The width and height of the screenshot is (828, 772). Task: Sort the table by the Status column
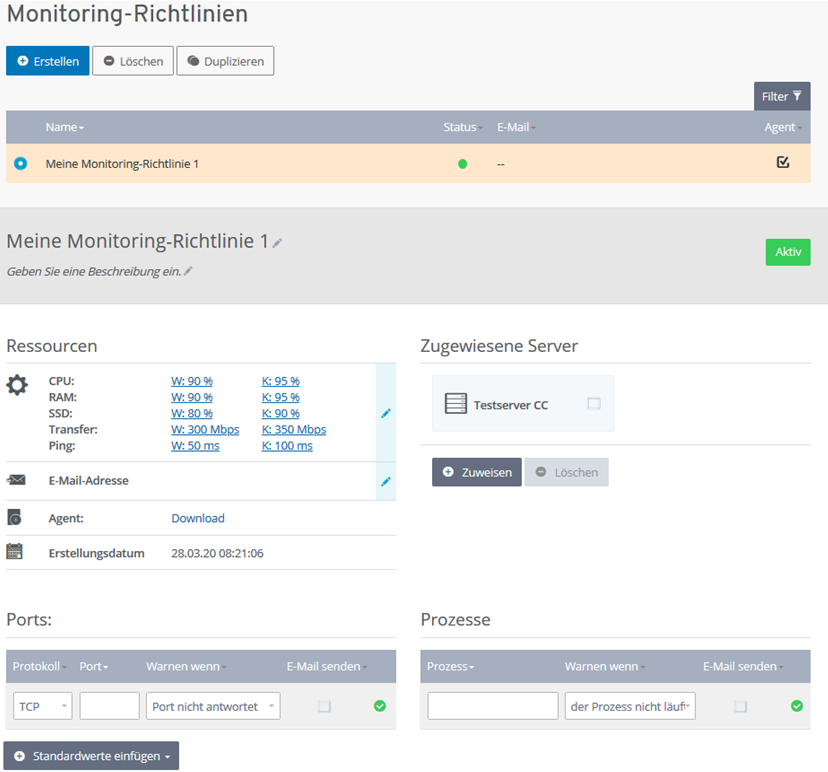tap(461, 127)
